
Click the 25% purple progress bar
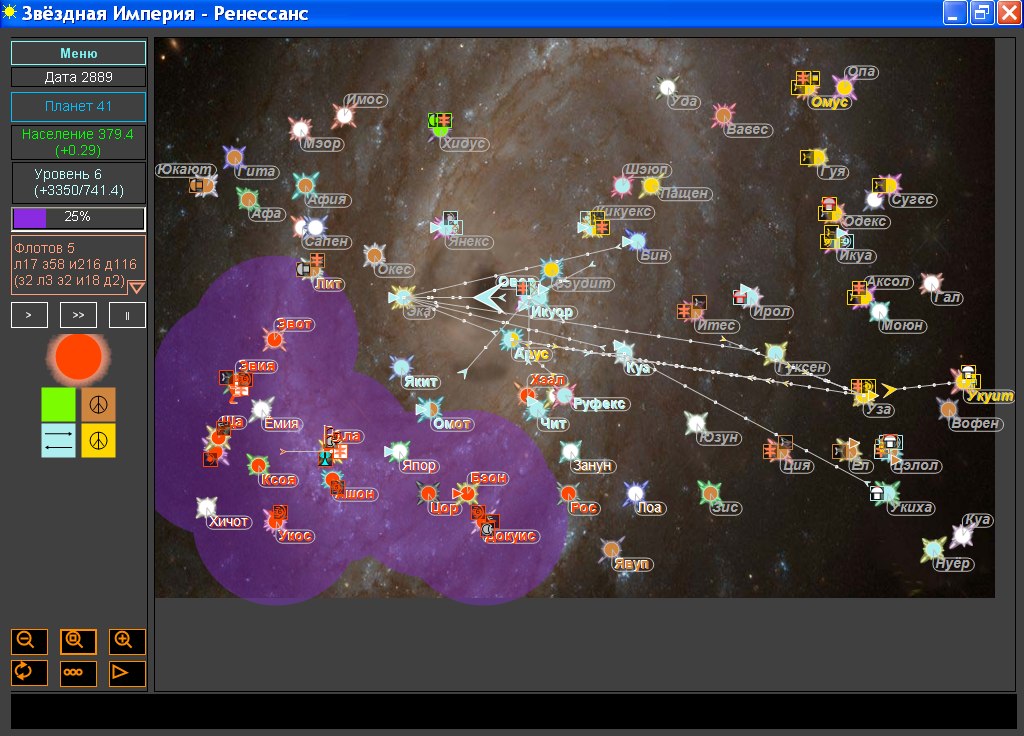78,217
